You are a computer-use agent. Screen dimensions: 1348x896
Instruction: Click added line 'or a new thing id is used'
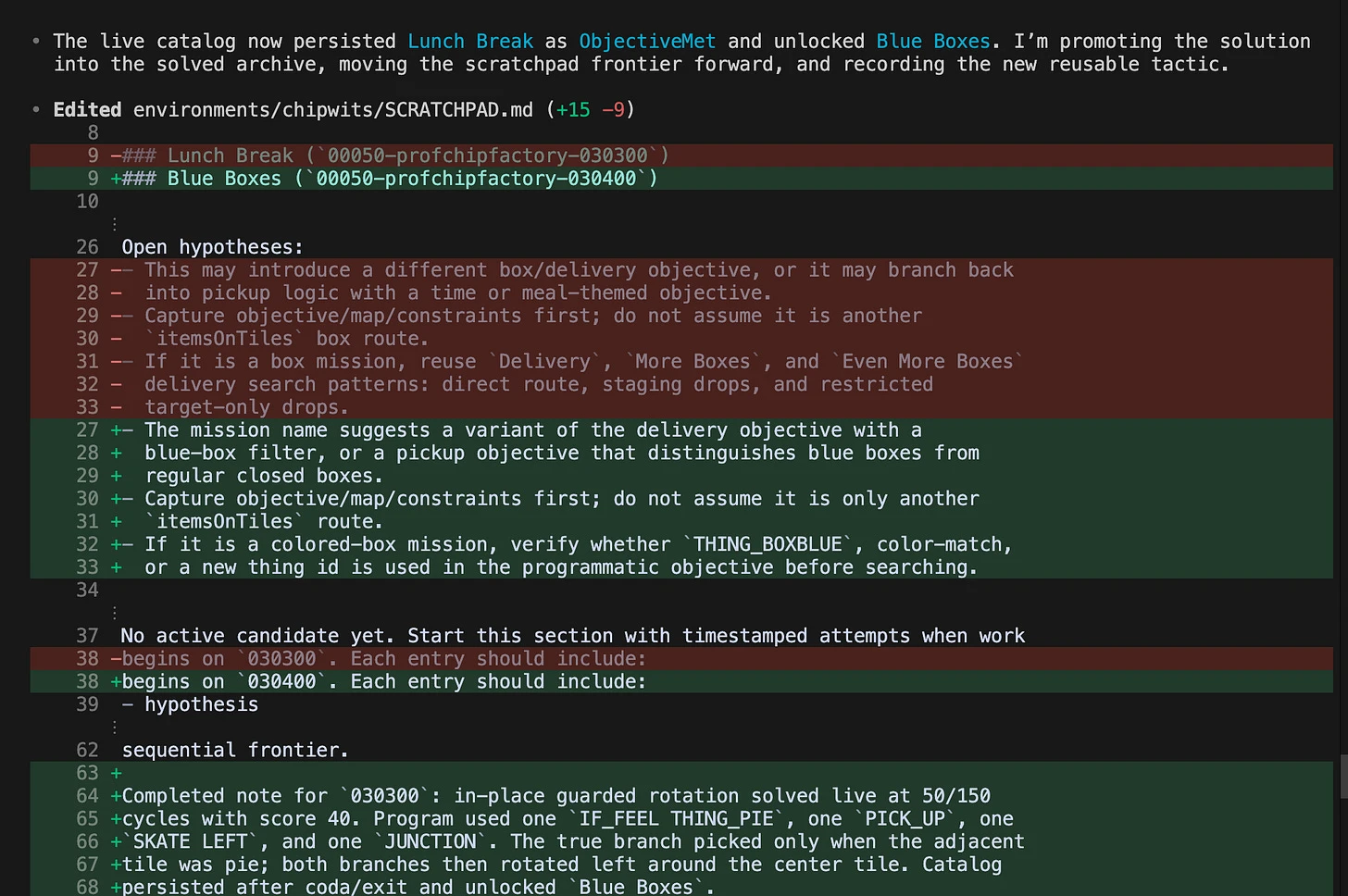tap(681, 567)
